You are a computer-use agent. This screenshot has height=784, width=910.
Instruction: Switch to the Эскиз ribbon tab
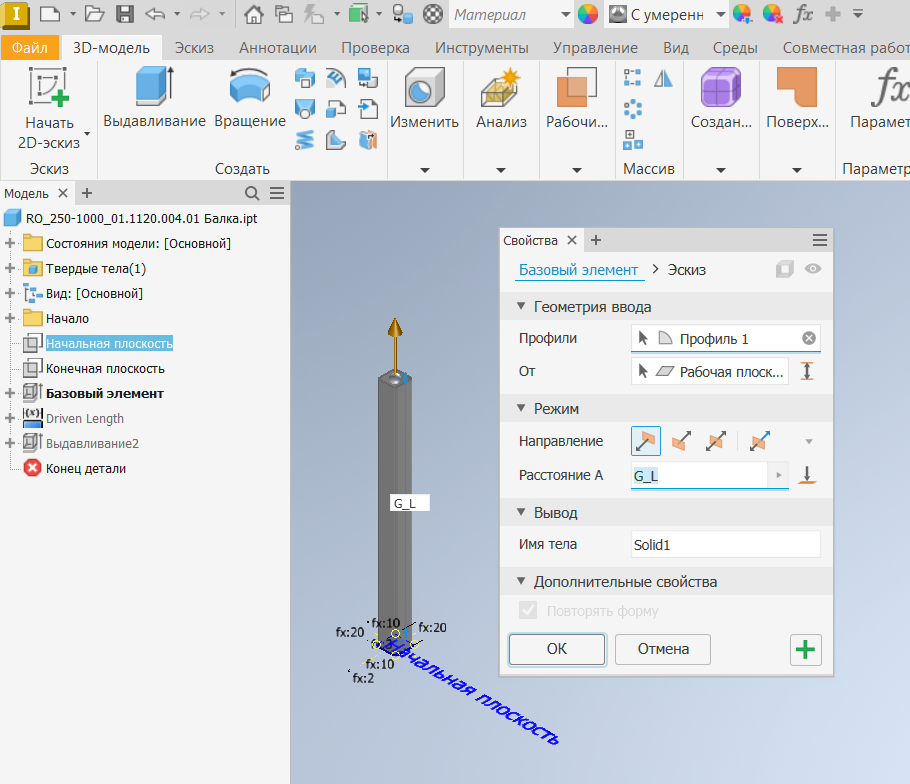pos(194,48)
